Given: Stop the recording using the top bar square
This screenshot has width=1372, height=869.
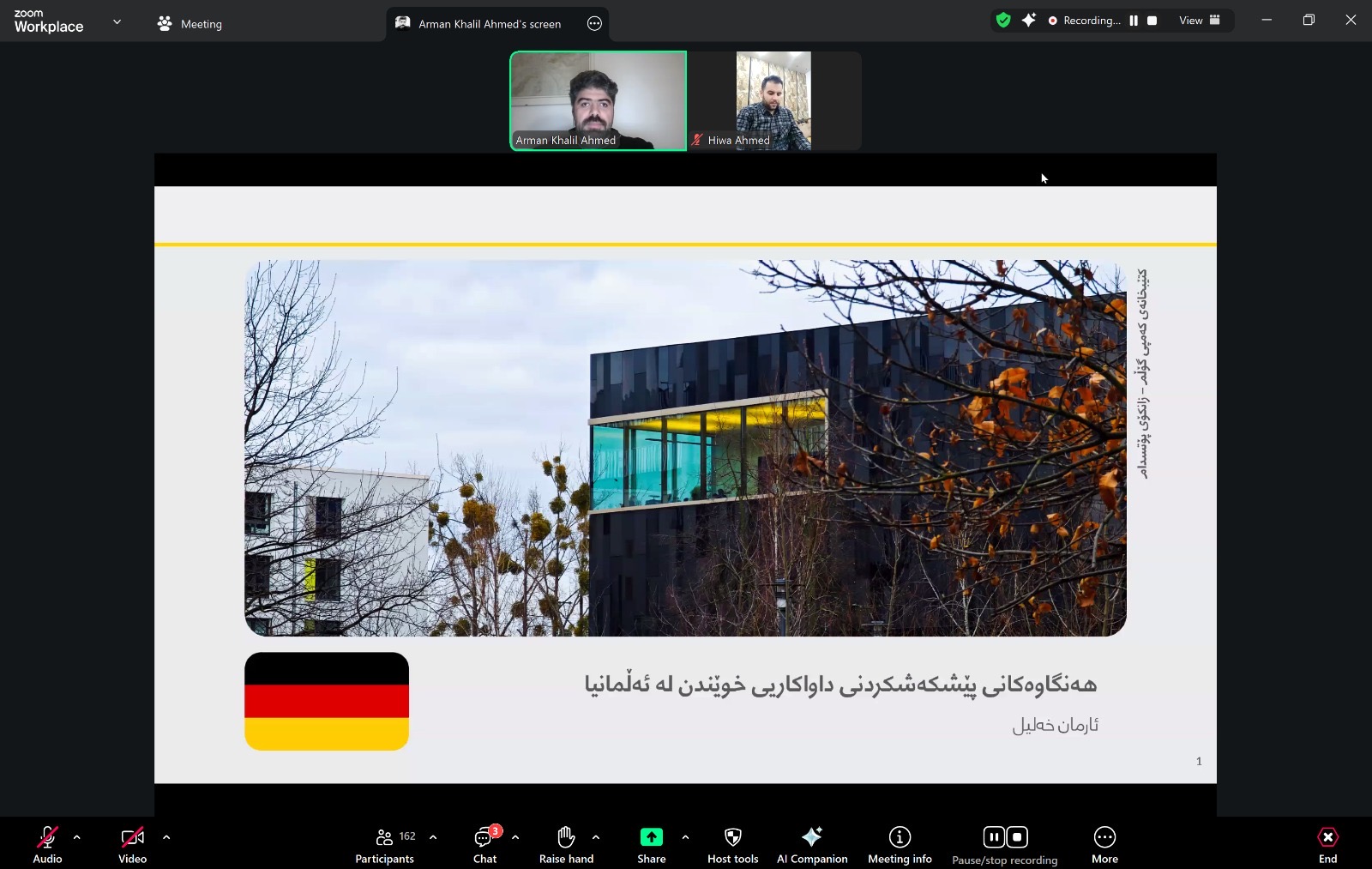Looking at the screenshot, I should 1152,21.
